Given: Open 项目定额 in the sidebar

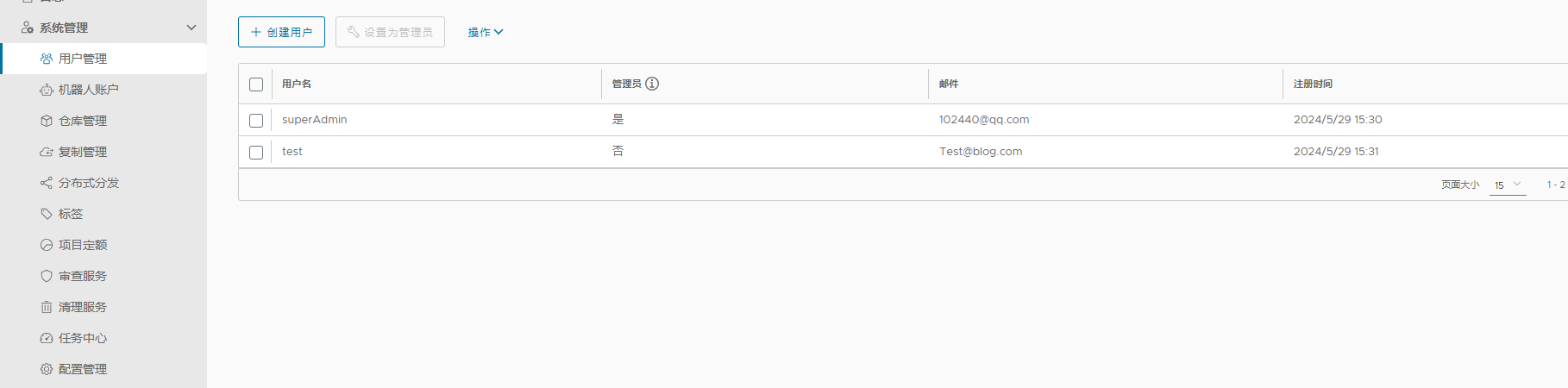Looking at the screenshot, I should [x=83, y=245].
